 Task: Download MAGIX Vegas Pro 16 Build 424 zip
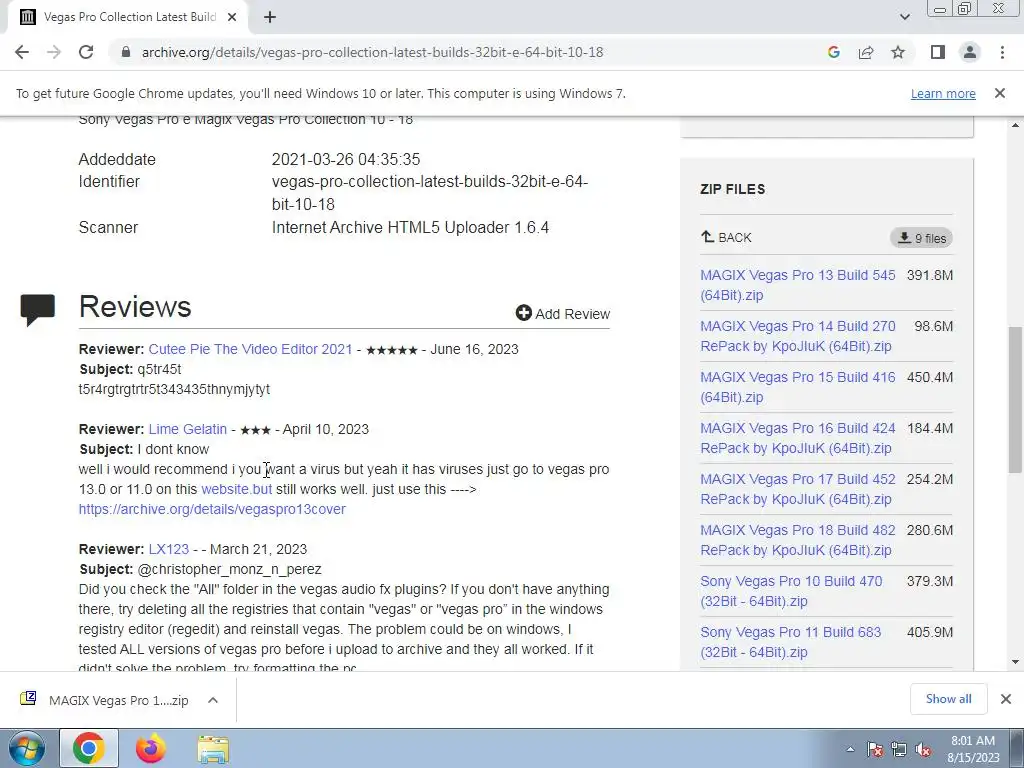pos(797,438)
